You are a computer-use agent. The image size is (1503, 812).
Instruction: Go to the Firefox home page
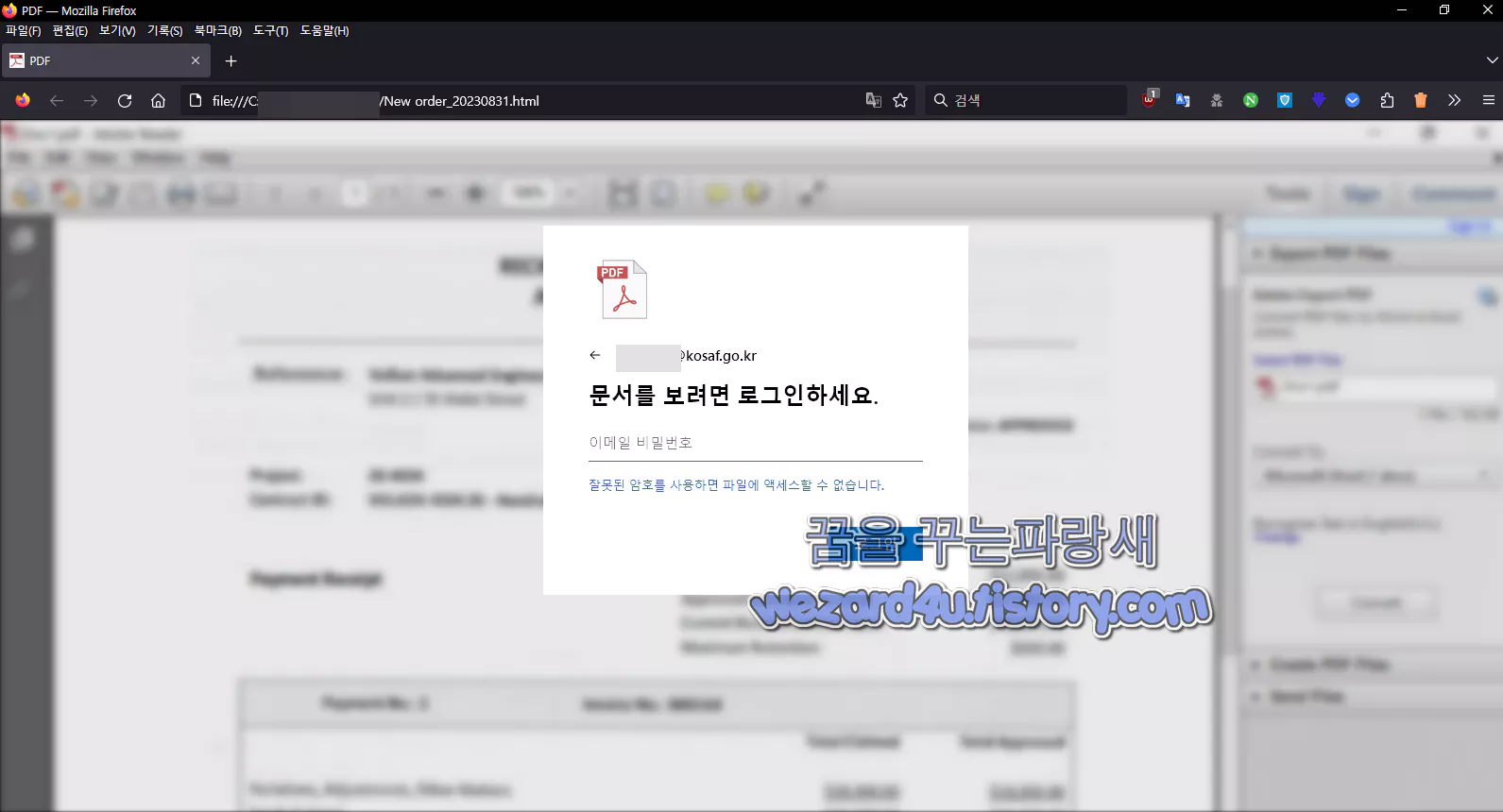click(159, 100)
